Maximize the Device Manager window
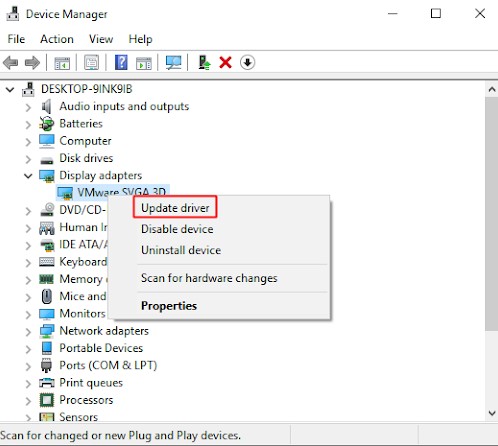Screen dimensions: 498x446 436,14
